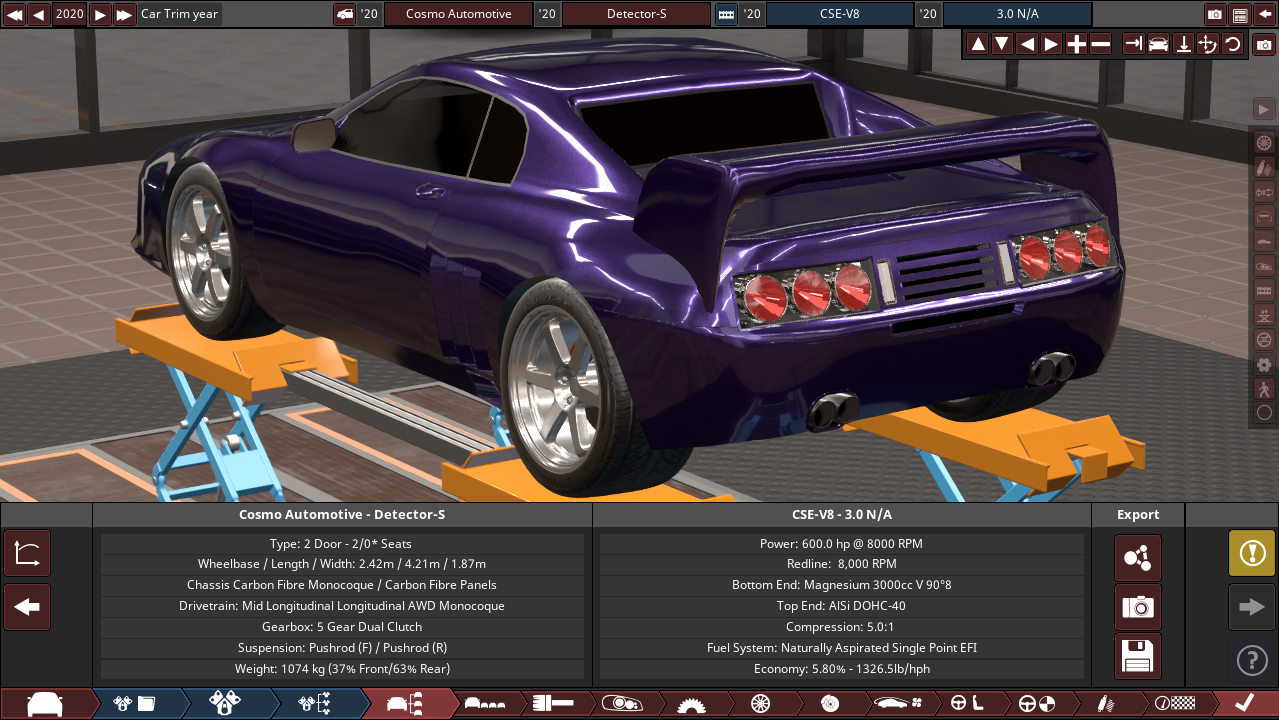1279x720 pixels.
Task: Take screenshot with top bar camera
Action: click(x=1215, y=14)
